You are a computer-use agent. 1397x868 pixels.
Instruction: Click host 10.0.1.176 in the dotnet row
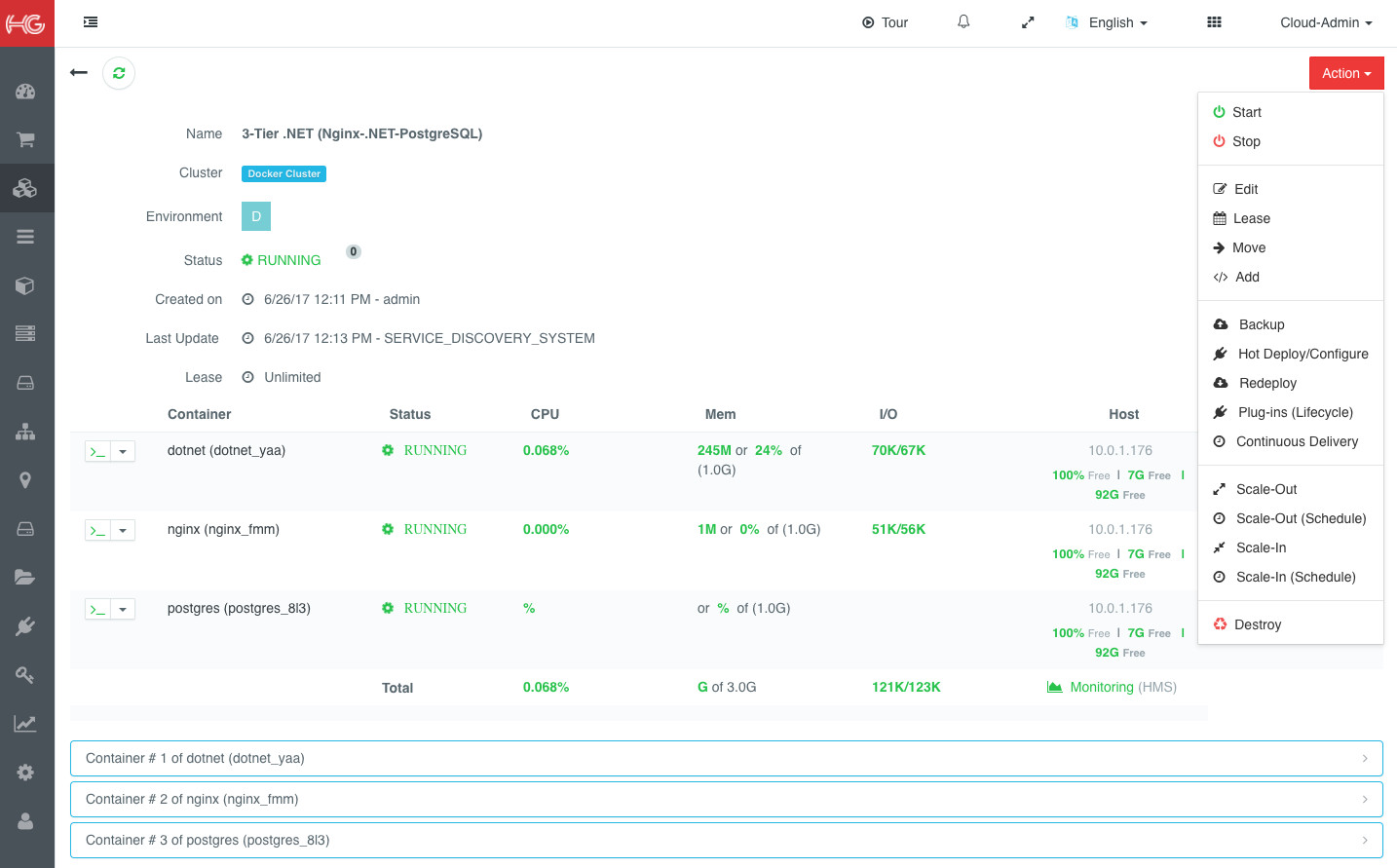(1120, 450)
